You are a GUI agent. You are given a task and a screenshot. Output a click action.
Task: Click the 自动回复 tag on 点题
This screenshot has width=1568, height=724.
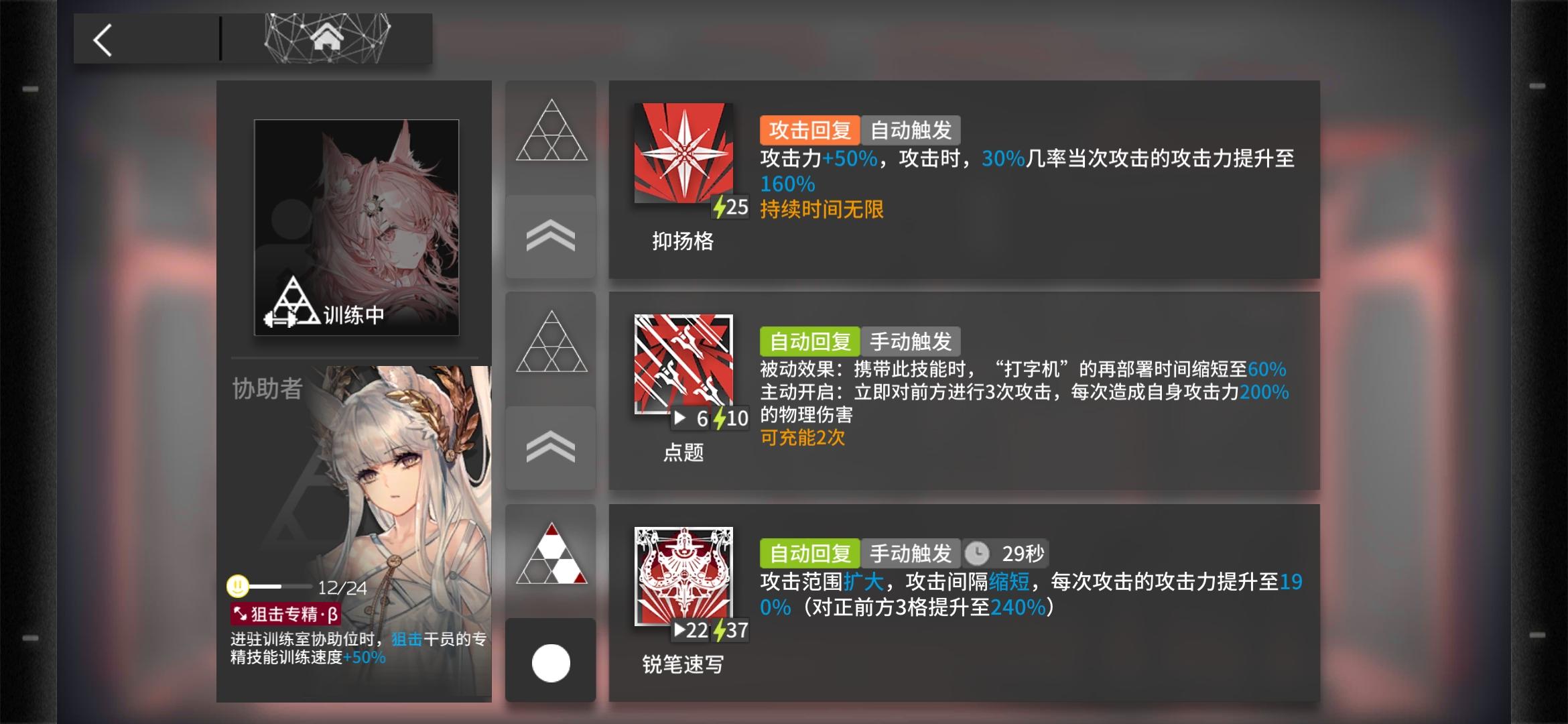809,342
